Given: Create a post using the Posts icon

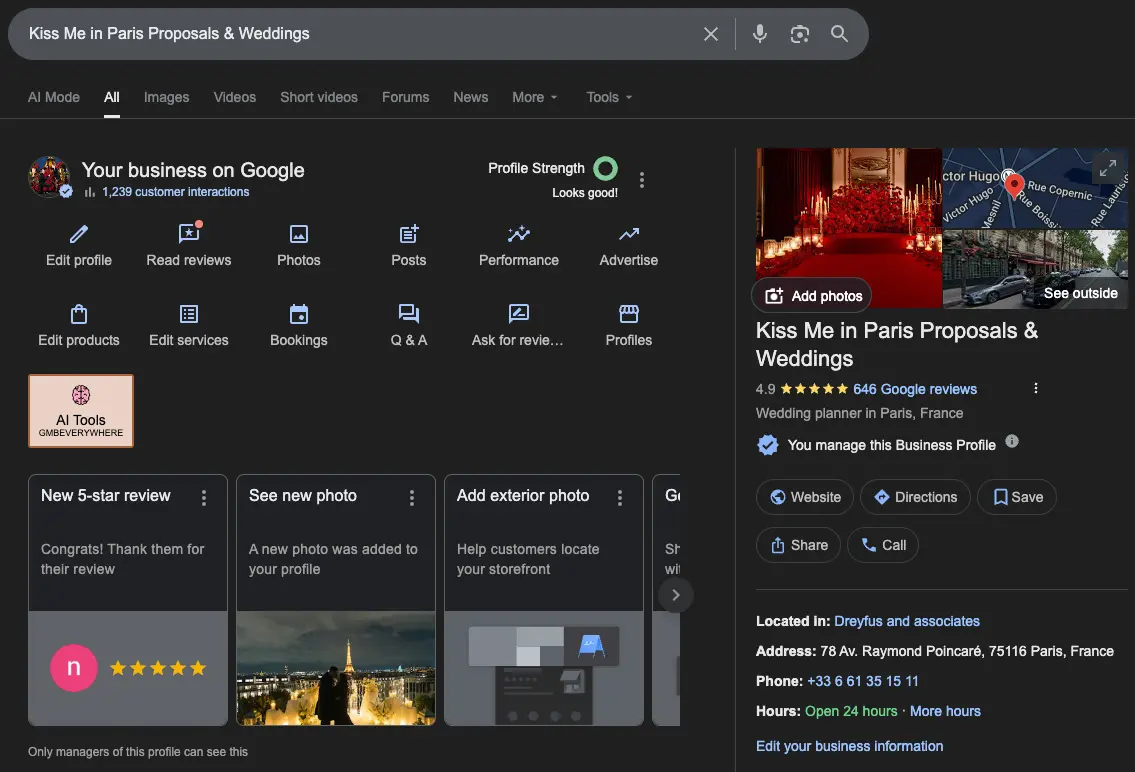Looking at the screenshot, I should pyautogui.click(x=408, y=233).
